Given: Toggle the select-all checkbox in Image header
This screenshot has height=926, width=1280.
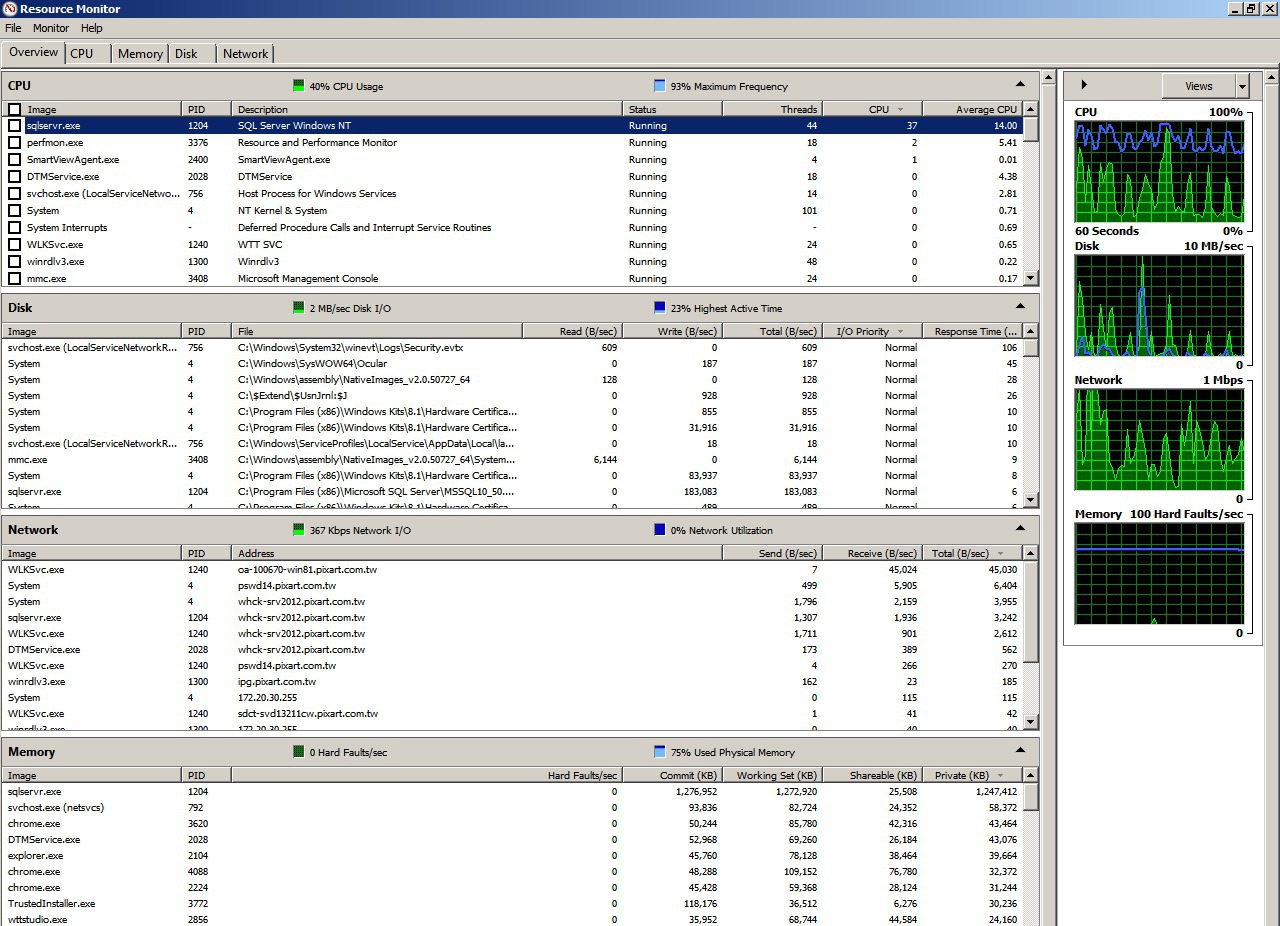Looking at the screenshot, I should click(x=14, y=109).
